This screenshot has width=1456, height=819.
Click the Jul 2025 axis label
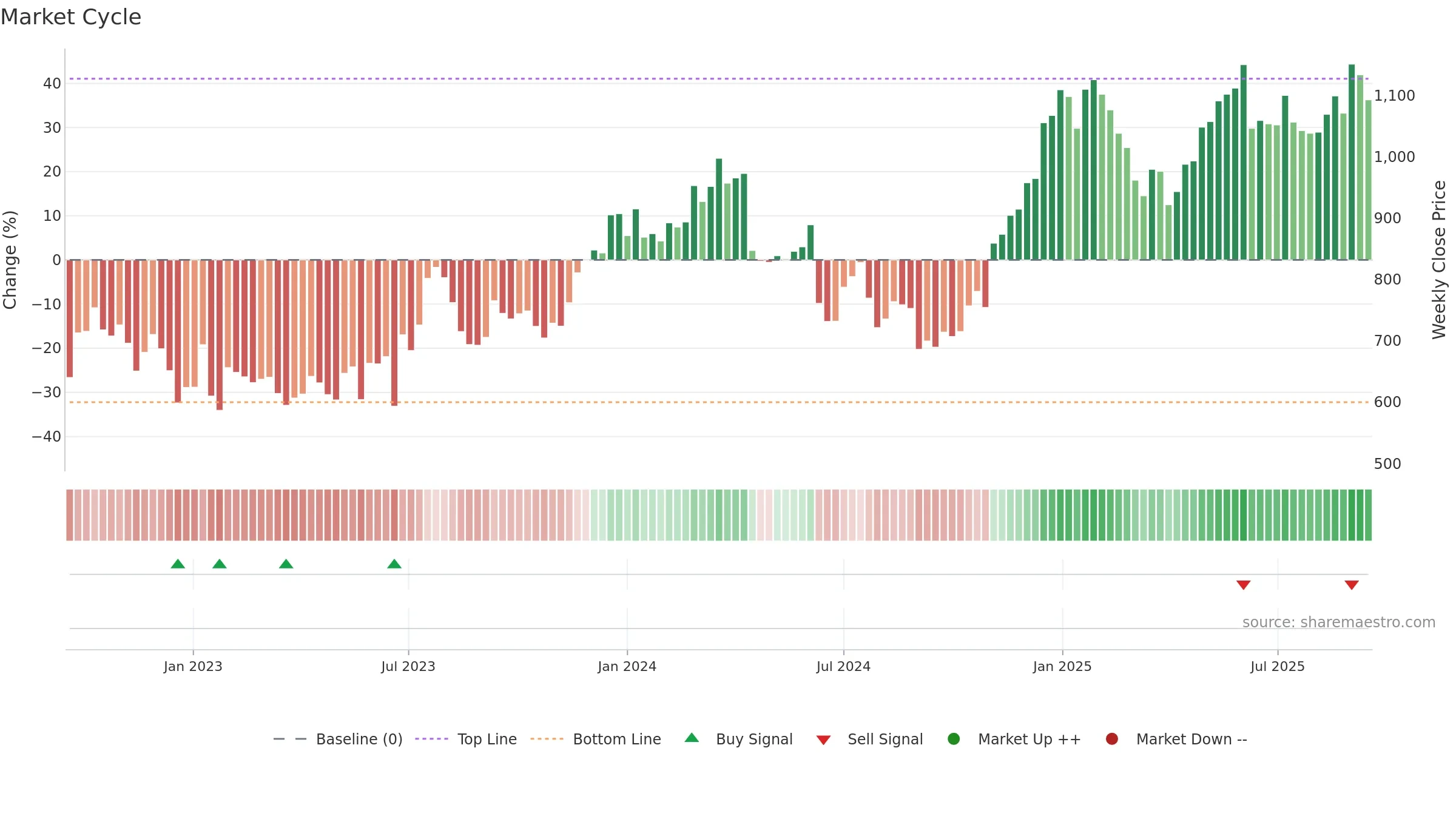coord(1278,666)
